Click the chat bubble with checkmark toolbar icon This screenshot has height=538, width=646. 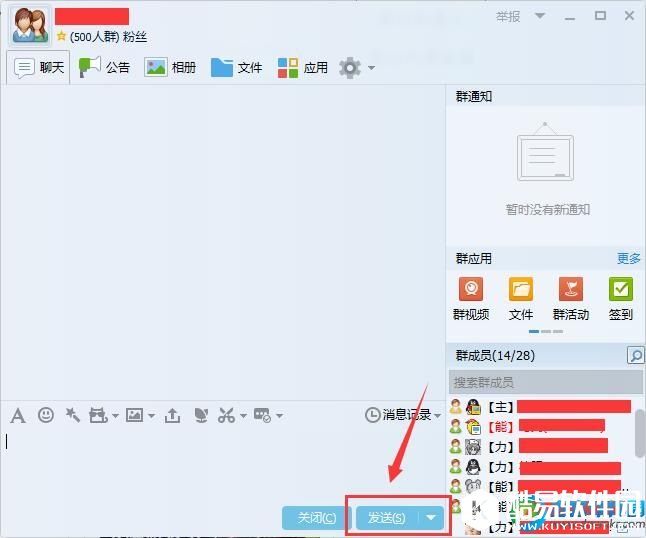point(262,415)
